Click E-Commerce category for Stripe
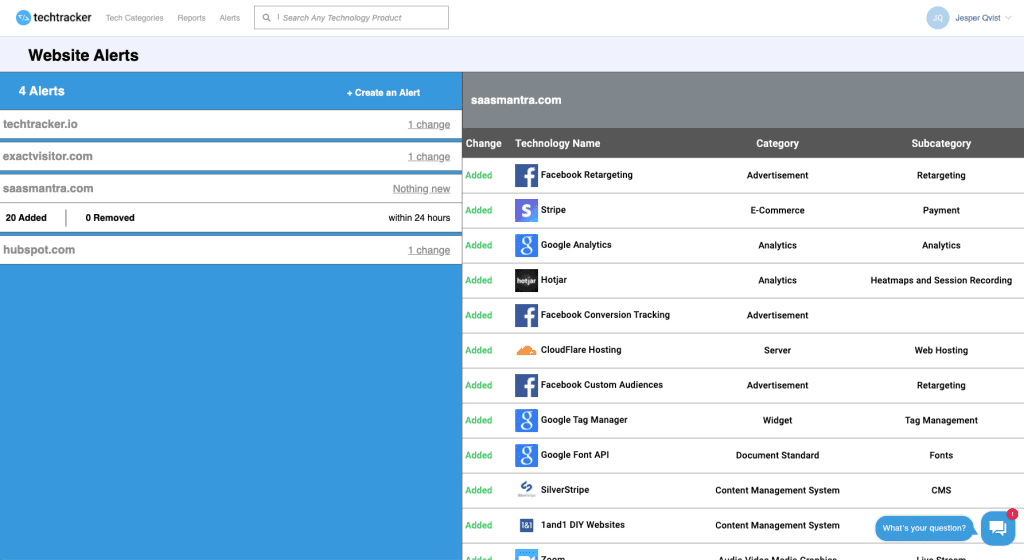Image resolution: width=1024 pixels, height=560 pixels. (x=777, y=210)
